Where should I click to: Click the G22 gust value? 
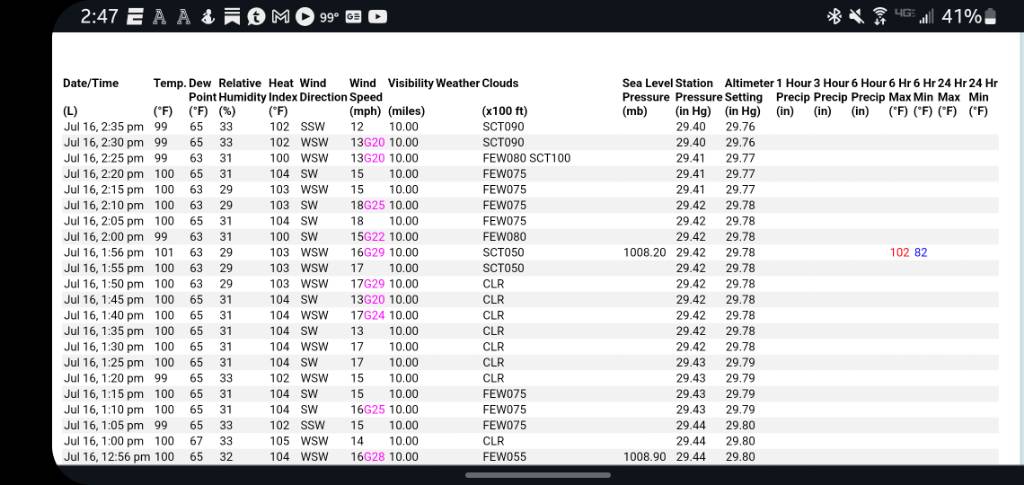coord(374,237)
